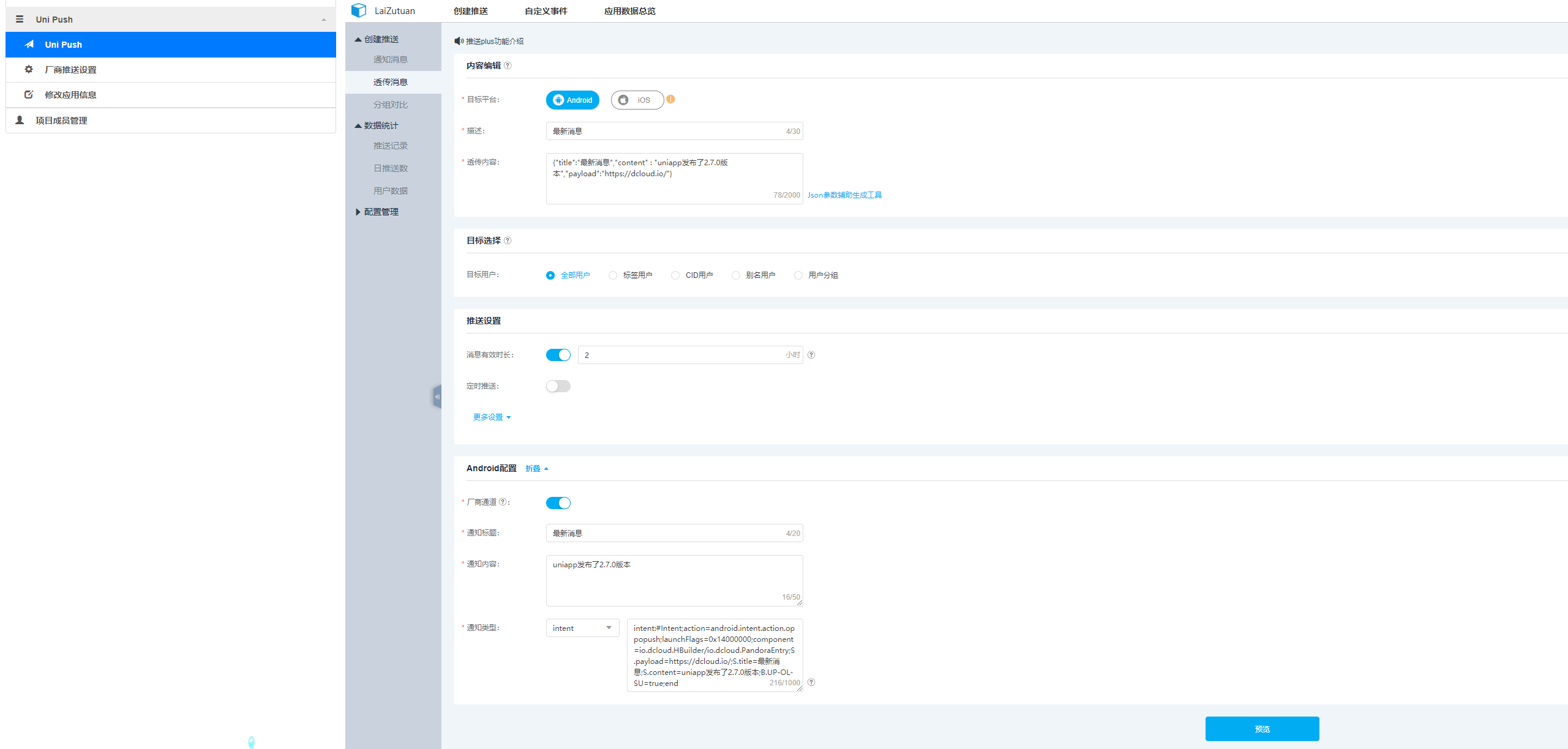Screen dimensions: 1568x749
Task: Collapse the 创建推送 tree group
Action: (x=358, y=40)
